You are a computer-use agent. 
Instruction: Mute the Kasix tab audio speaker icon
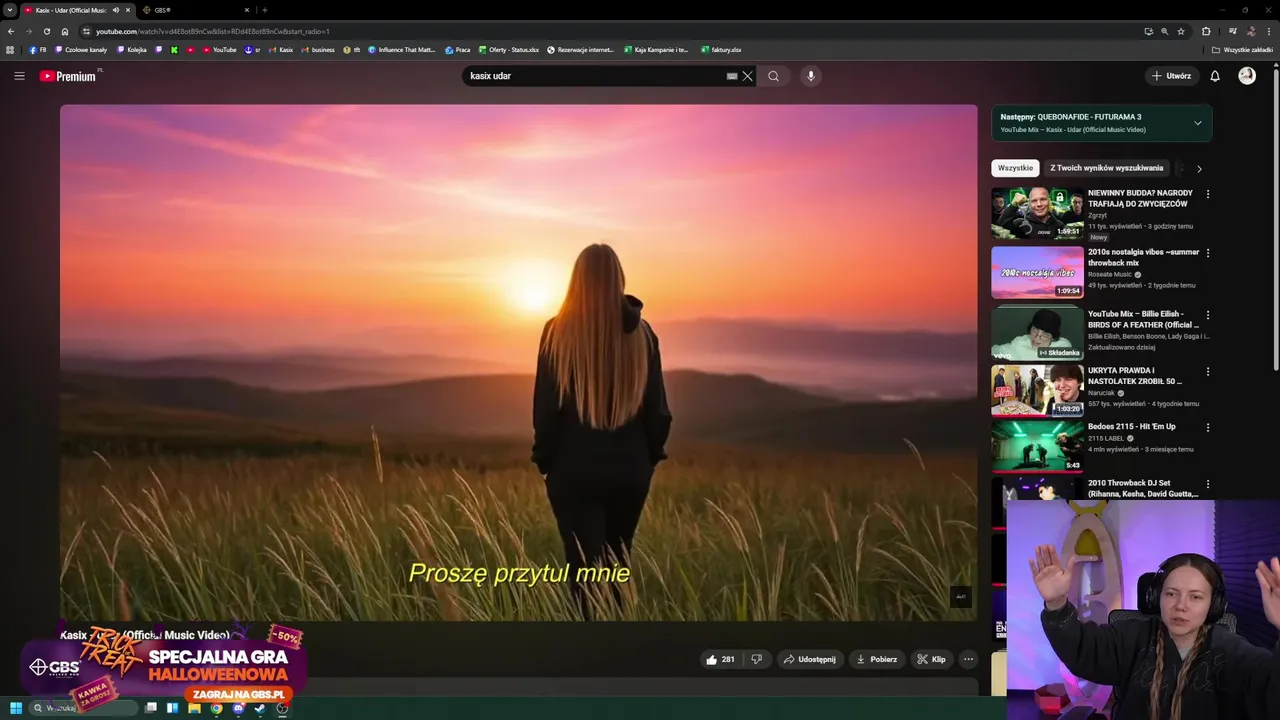click(x=116, y=10)
